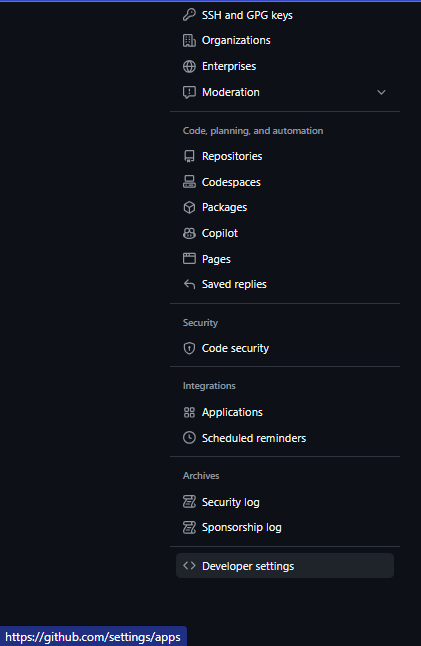Open the Moderation menu item
Viewport: 421px width, 646px height.
(285, 92)
